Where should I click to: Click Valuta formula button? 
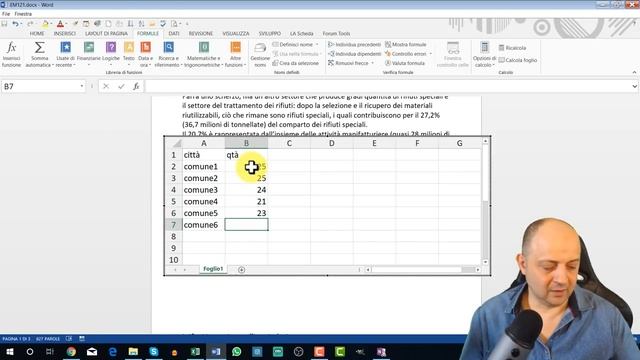405,63
